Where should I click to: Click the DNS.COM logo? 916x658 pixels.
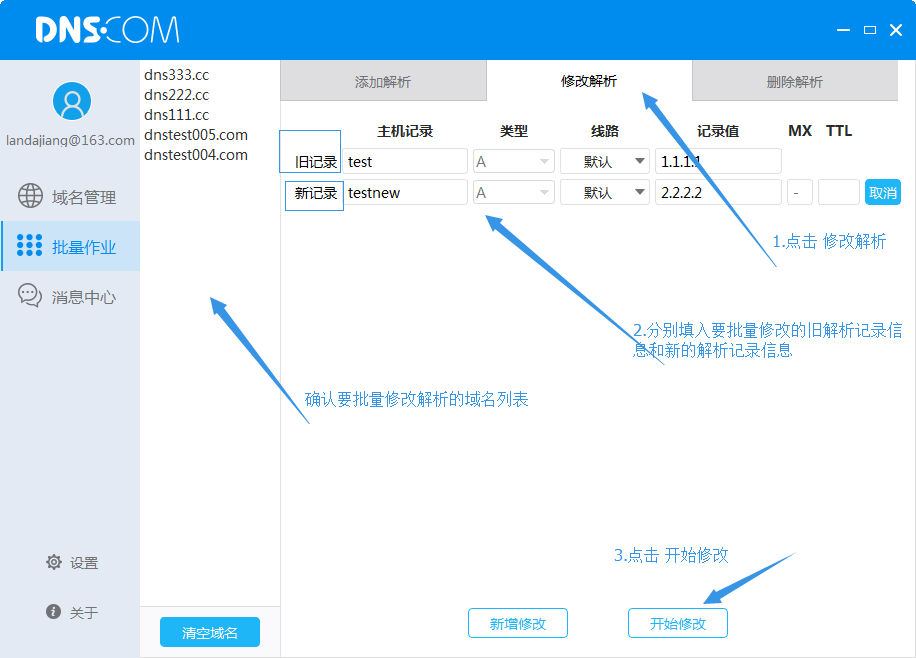[107, 30]
